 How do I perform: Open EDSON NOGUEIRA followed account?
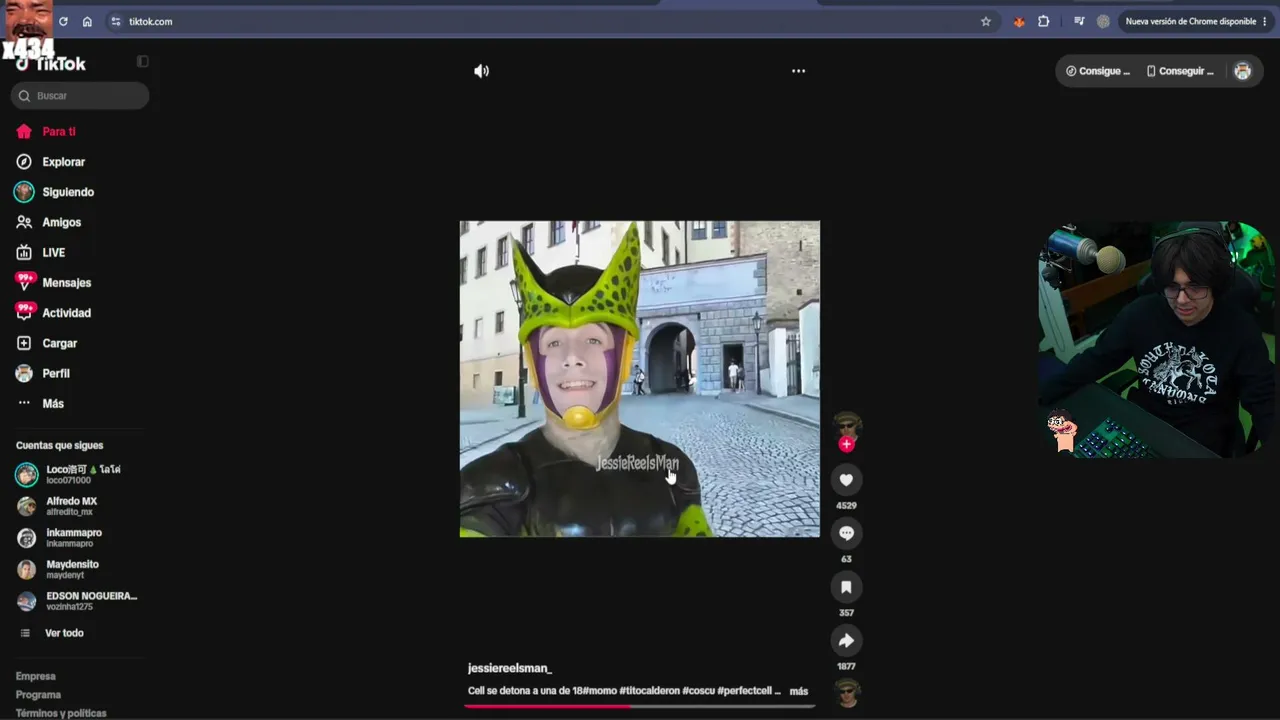pyautogui.click(x=77, y=601)
